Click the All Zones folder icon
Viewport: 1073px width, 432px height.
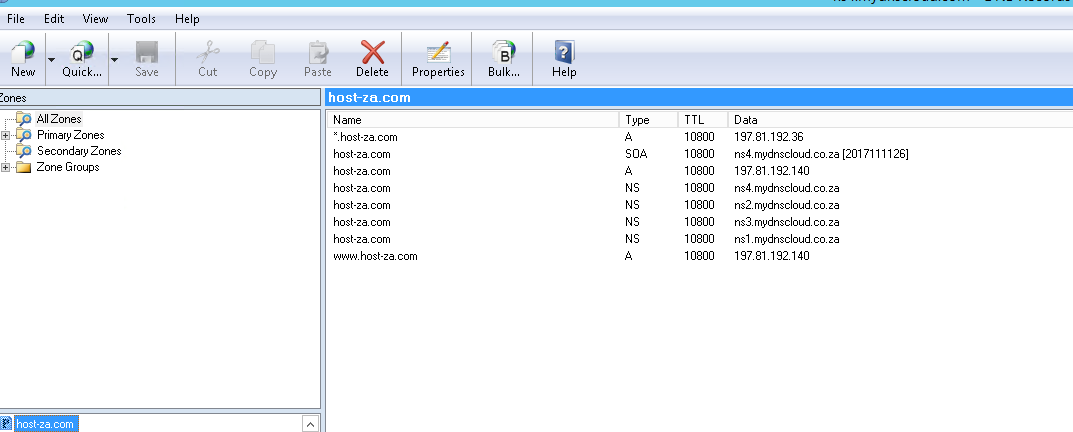tap(23, 118)
